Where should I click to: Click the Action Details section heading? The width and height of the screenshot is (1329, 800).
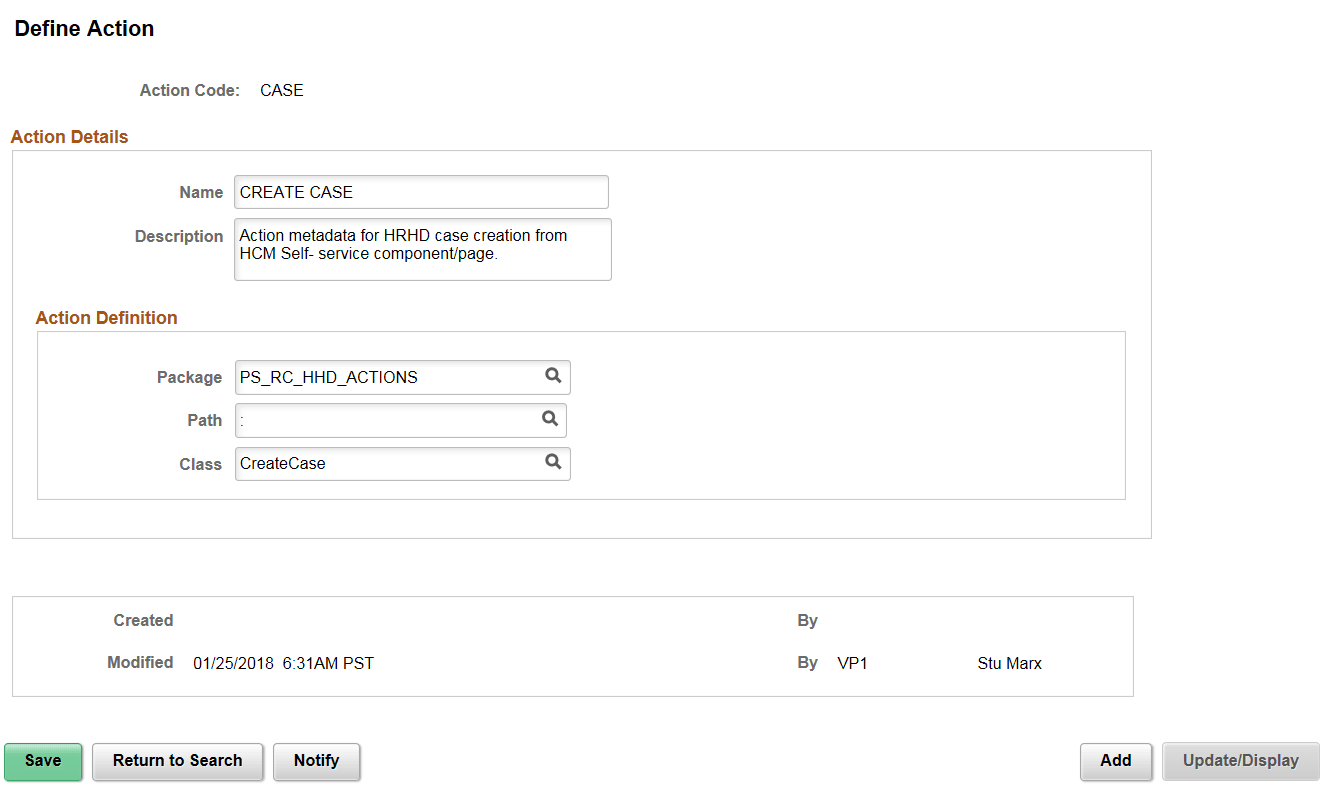(x=69, y=136)
